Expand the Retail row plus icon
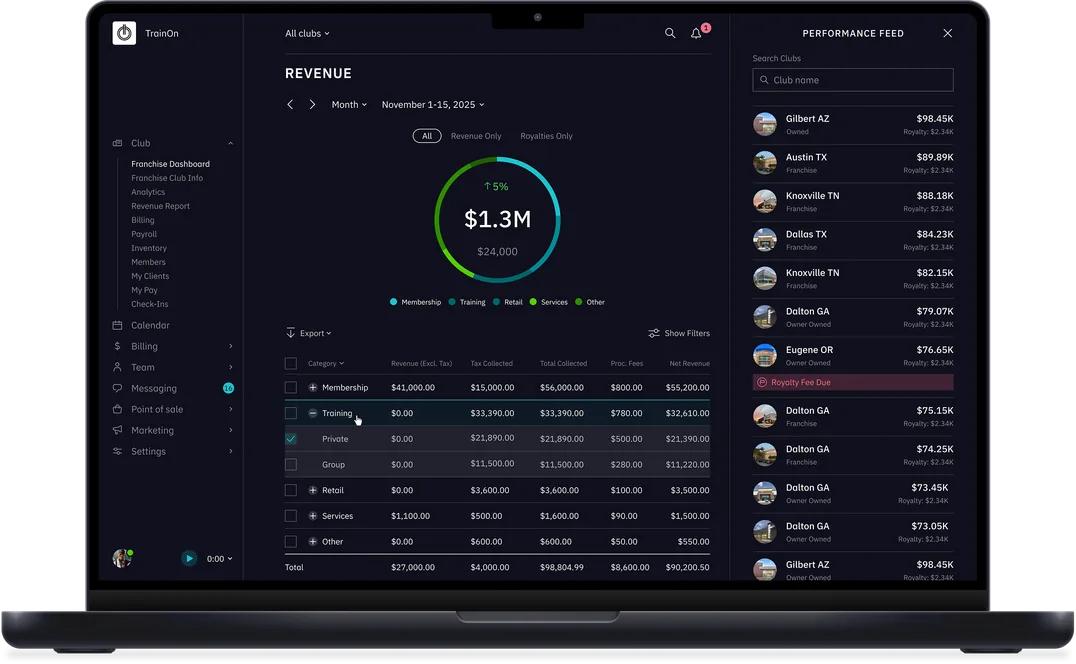The width and height of the screenshot is (1076, 664). pyautogui.click(x=313, y=490)
